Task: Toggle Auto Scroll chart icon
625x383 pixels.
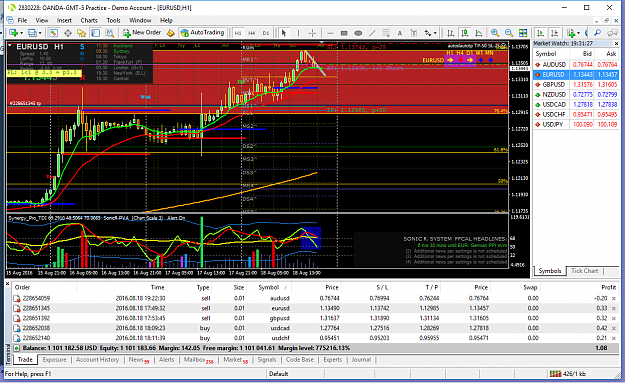Action: 540,33
